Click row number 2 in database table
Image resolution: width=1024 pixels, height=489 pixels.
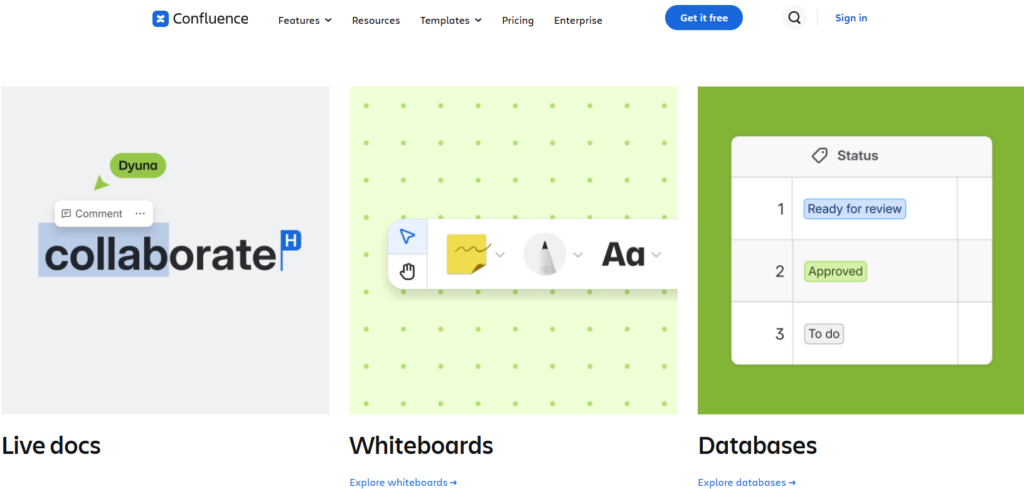click(779, 272)
